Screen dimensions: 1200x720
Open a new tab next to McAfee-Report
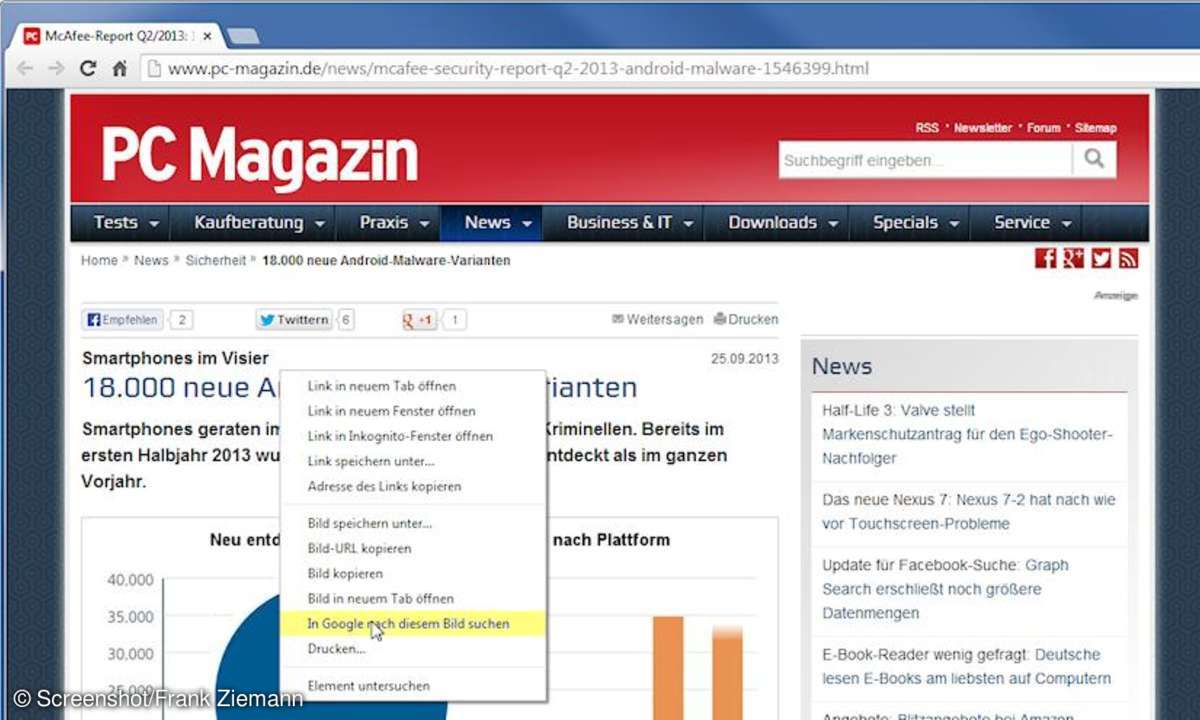point(243,37)
